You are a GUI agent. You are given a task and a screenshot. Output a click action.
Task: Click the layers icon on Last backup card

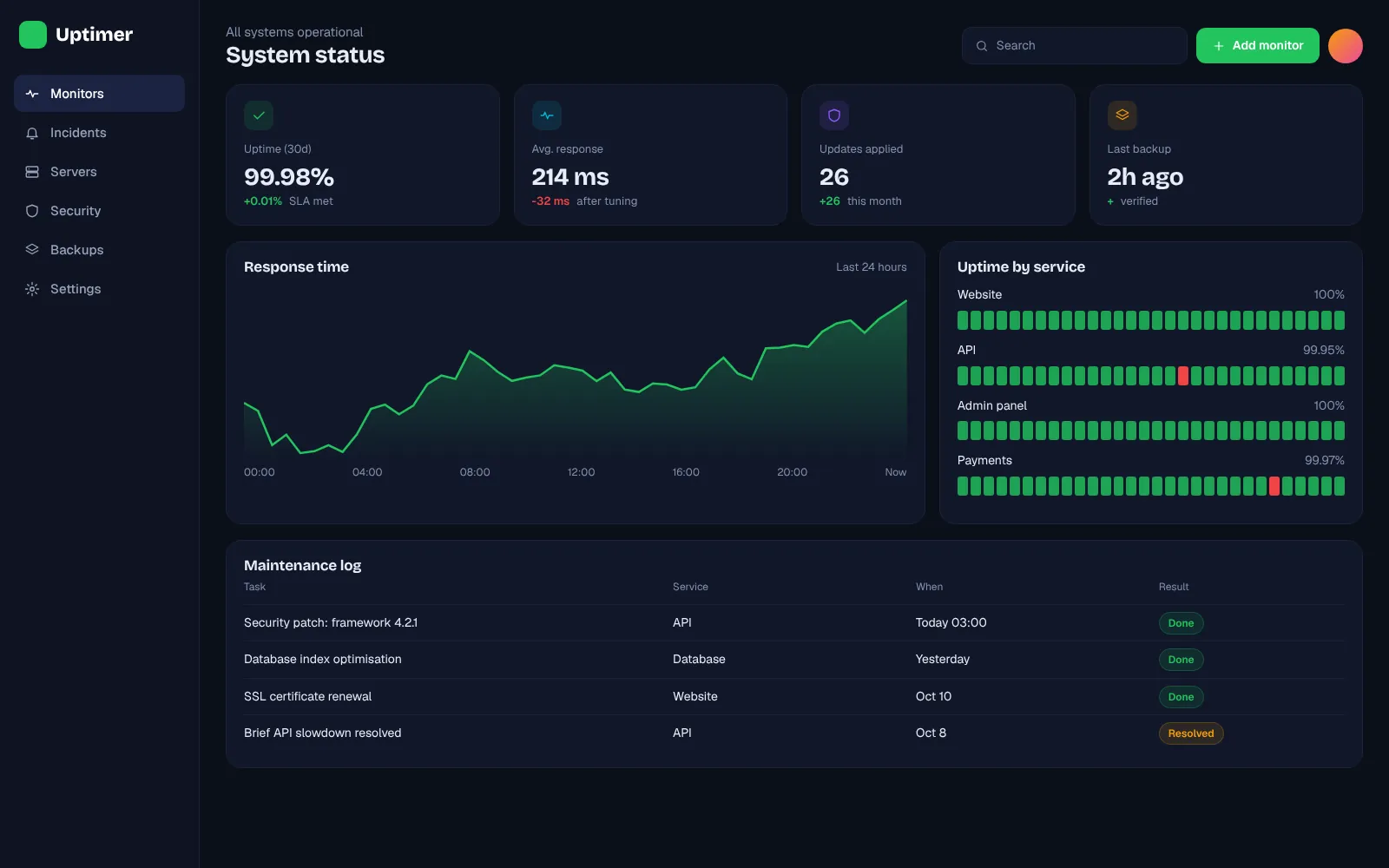[x=1122, y=115]
